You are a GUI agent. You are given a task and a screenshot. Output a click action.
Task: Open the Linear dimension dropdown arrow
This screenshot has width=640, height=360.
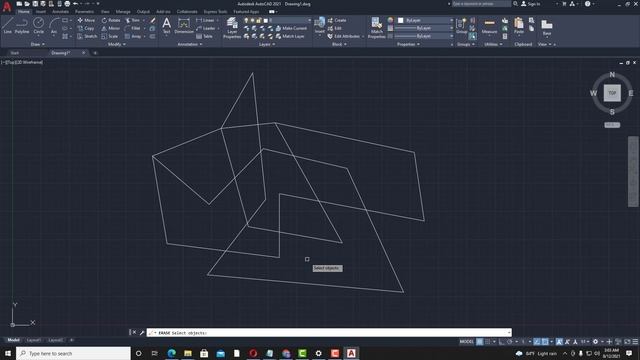(218, 20)
